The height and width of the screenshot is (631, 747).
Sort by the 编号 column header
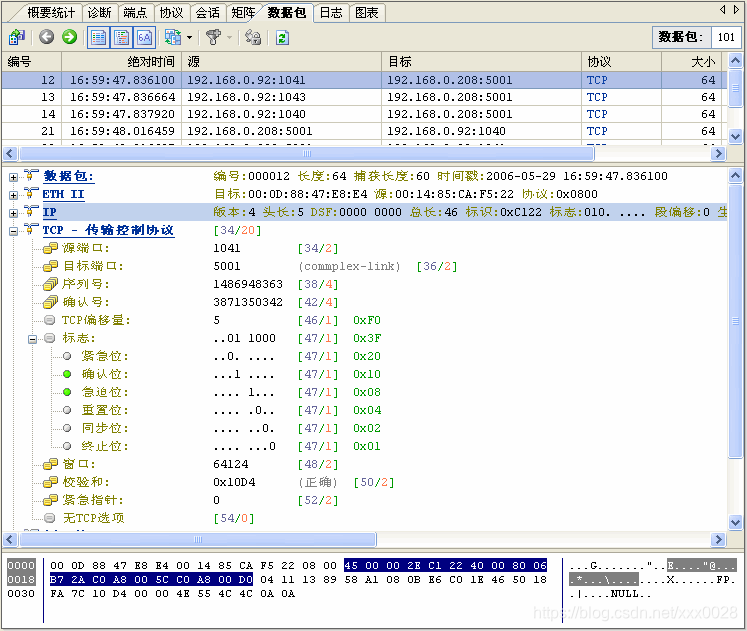31,61
